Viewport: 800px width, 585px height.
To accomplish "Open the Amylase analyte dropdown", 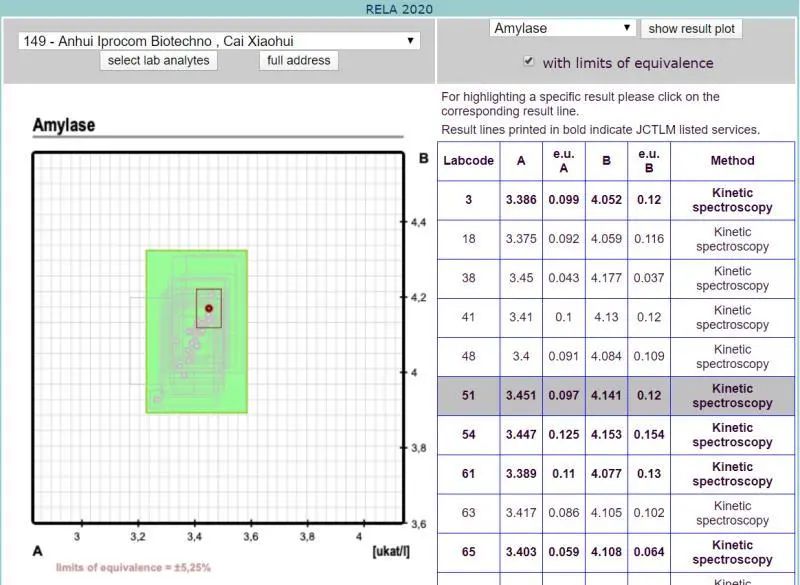I will (x=562, y=28).
